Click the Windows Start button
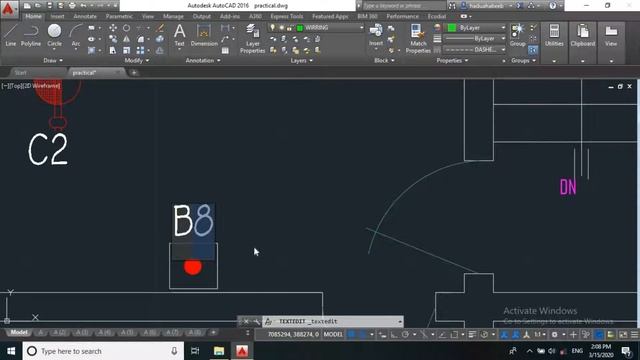The height and width of the screenshot is (360, 640). [11, 351]
